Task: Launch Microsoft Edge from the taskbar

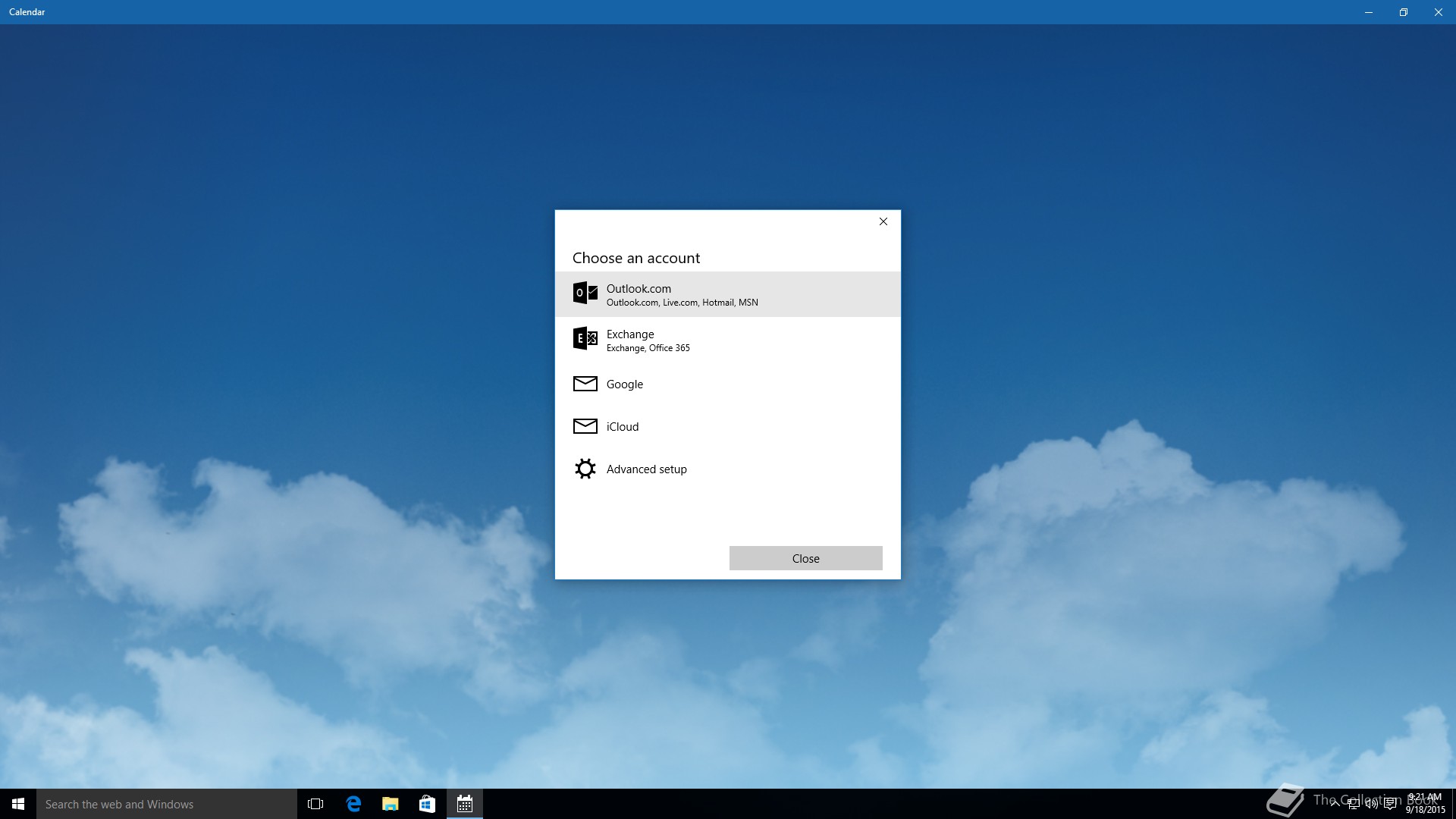Action: click(353, 804)
